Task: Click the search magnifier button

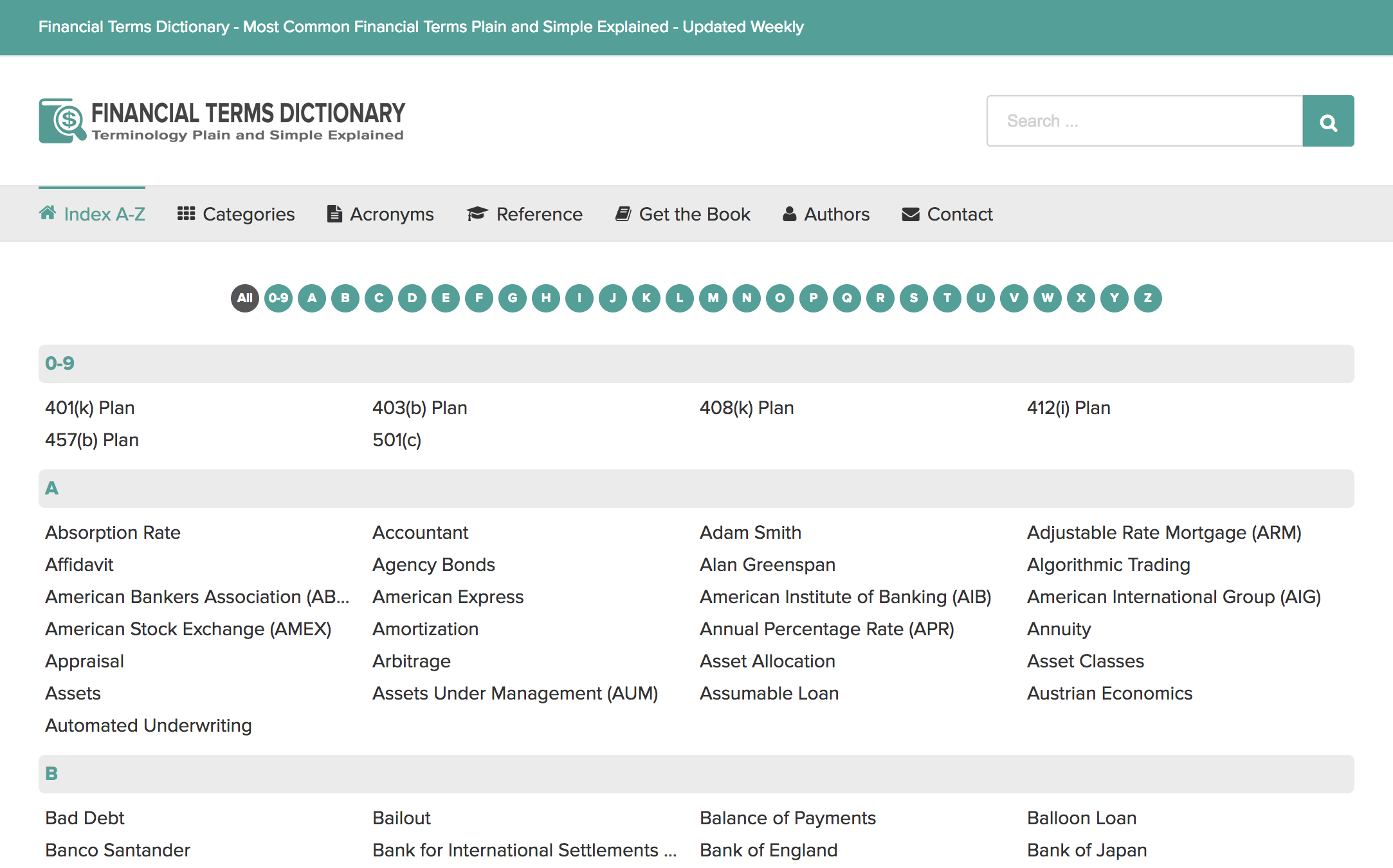Action: pos(1328,122)
